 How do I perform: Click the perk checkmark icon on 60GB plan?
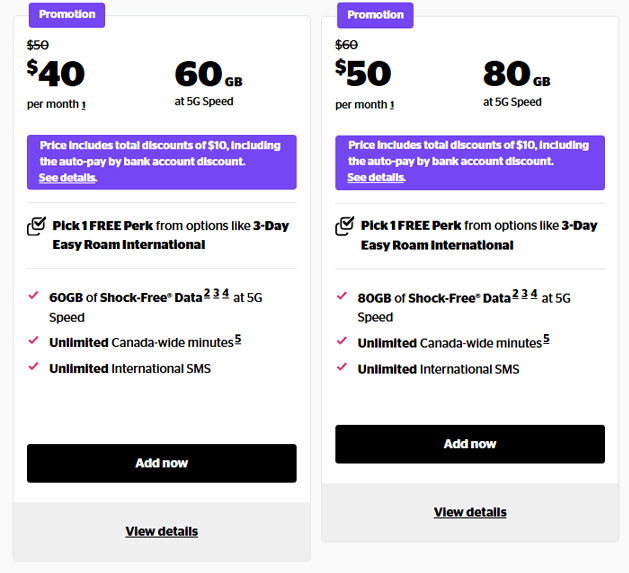coord(36,227)
